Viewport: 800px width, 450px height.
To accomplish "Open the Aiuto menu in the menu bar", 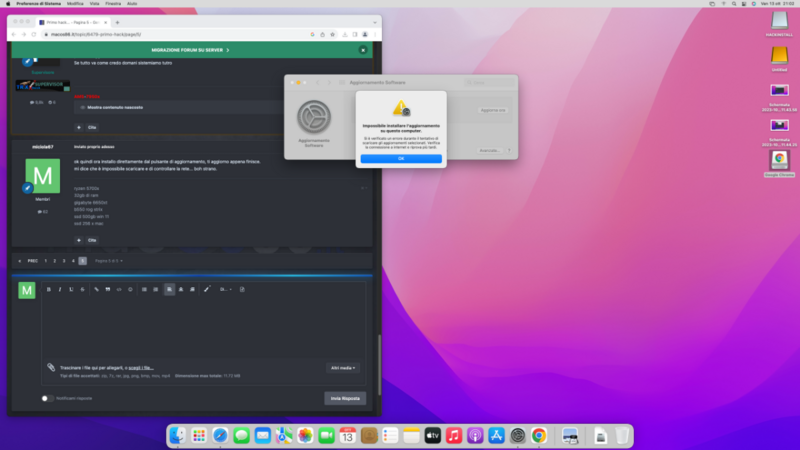I will (132, 4).
